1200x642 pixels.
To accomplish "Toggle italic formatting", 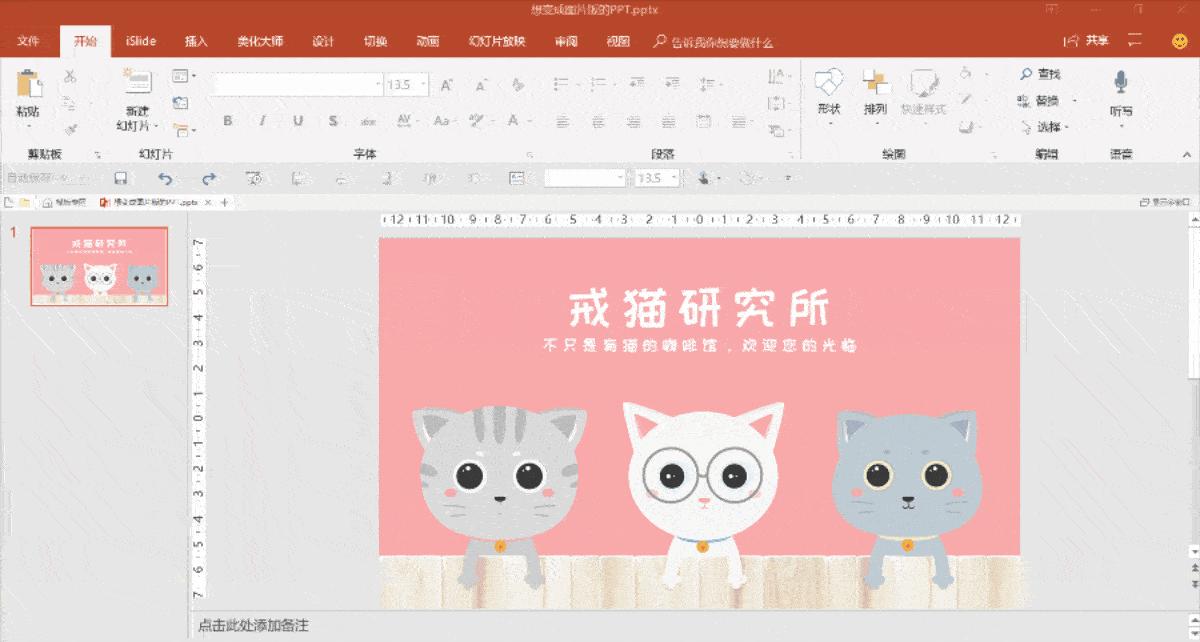I will pos(262,121).
